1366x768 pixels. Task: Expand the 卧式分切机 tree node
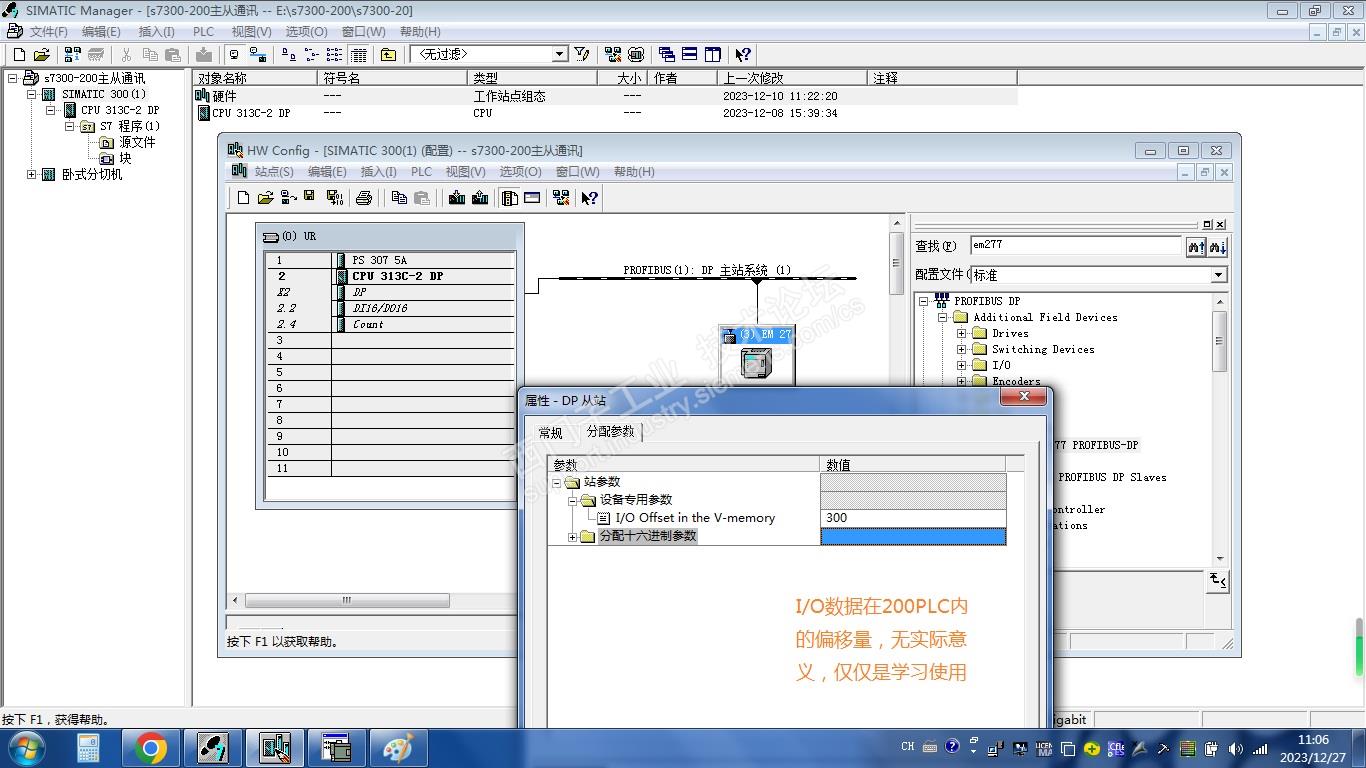click(31, 174)
